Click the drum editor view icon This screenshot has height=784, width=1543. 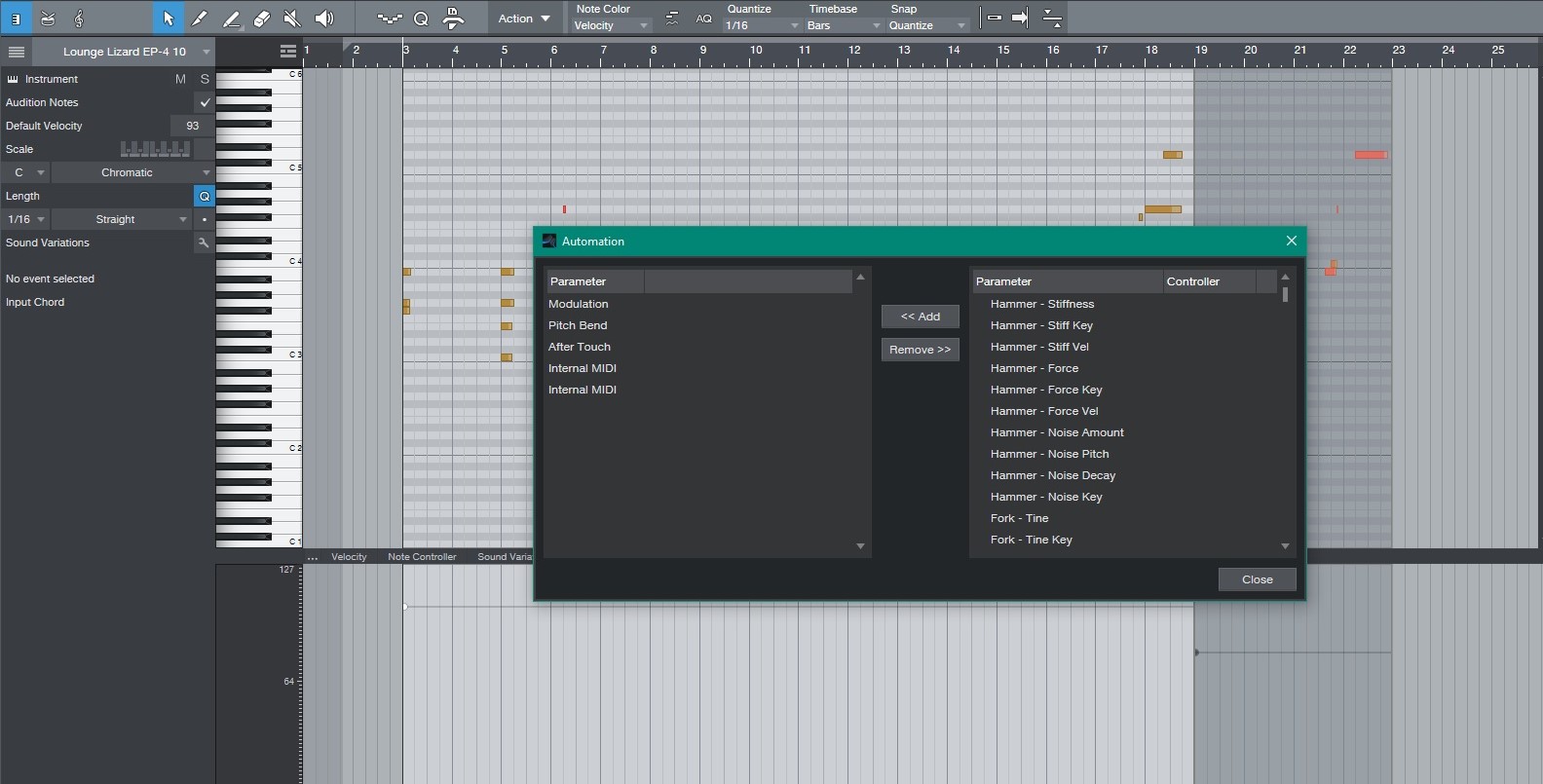47,18
